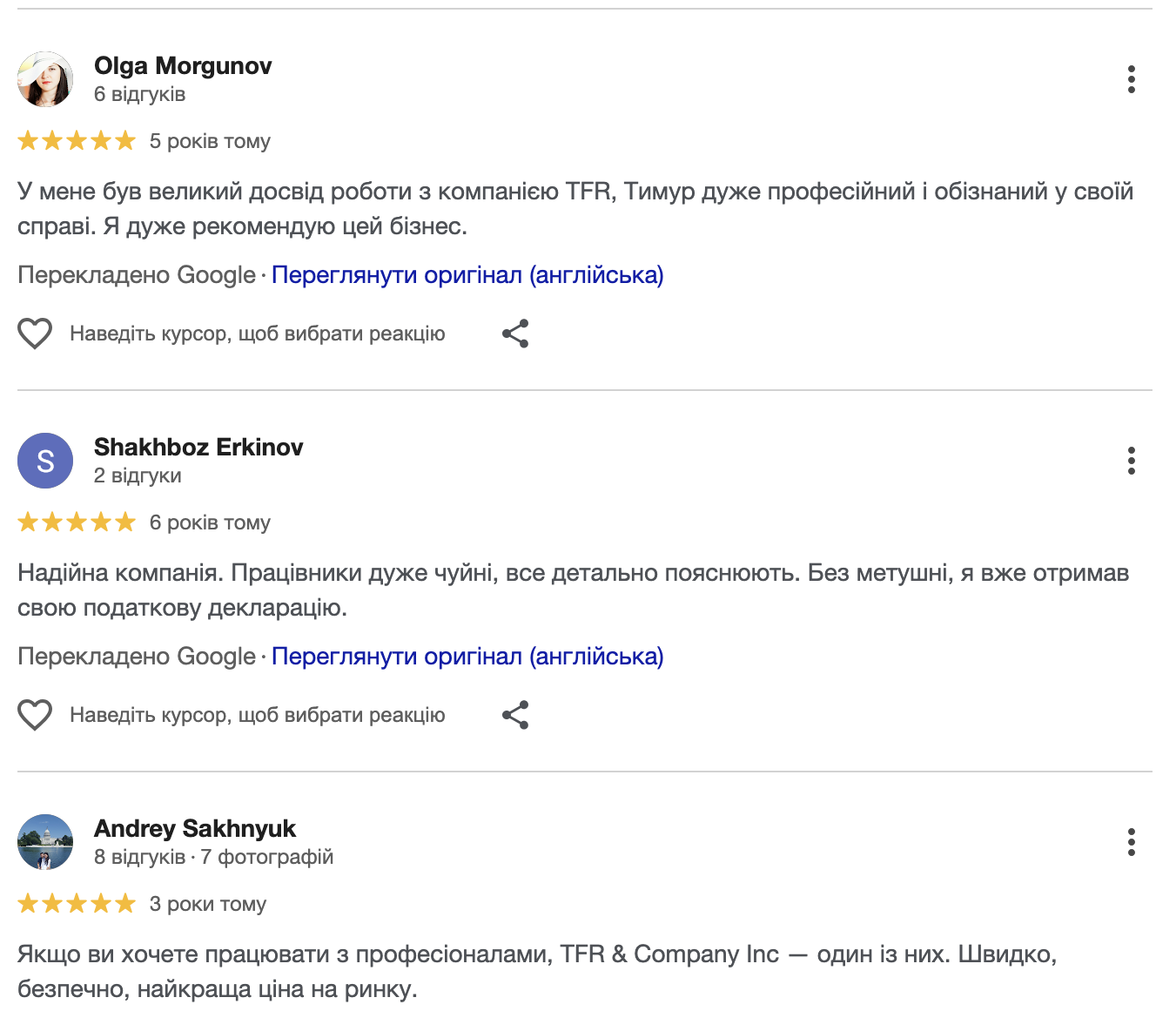
Task: Open Andrey Sakhnyuk's profile photo
Action: click(45, 842)
